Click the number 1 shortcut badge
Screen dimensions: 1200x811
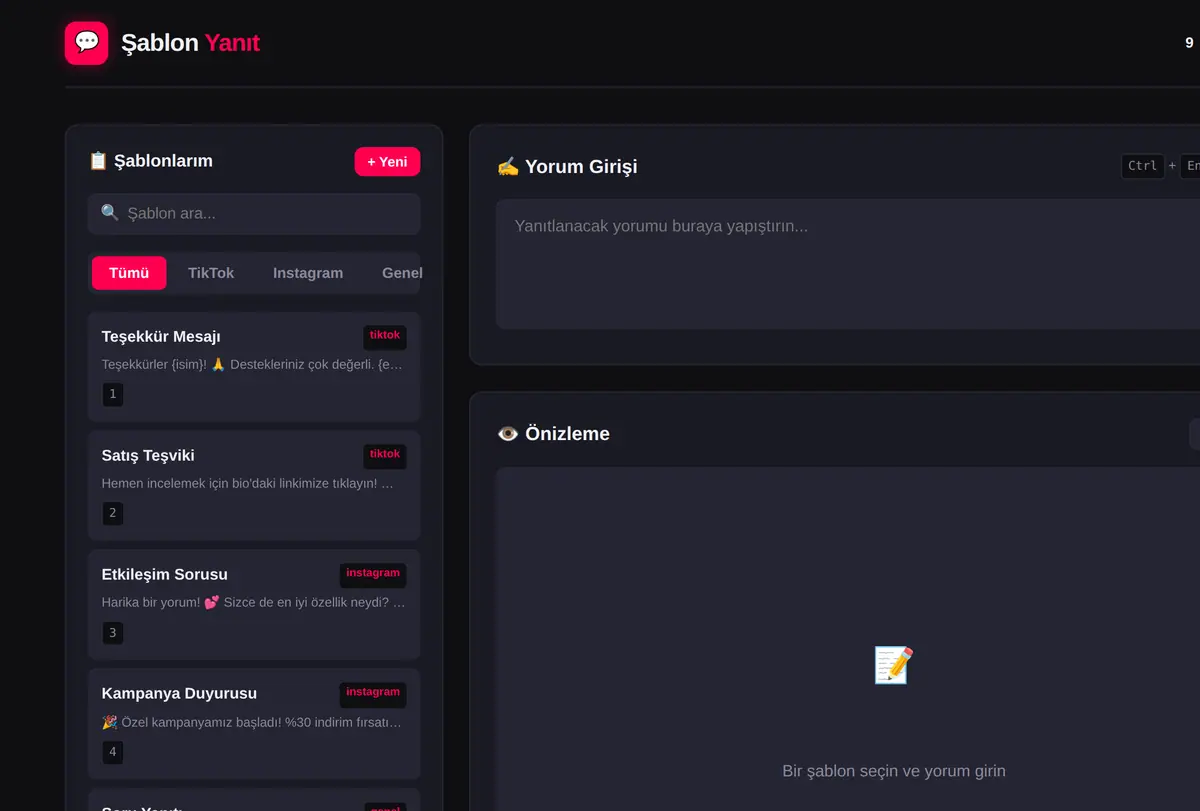113,394
